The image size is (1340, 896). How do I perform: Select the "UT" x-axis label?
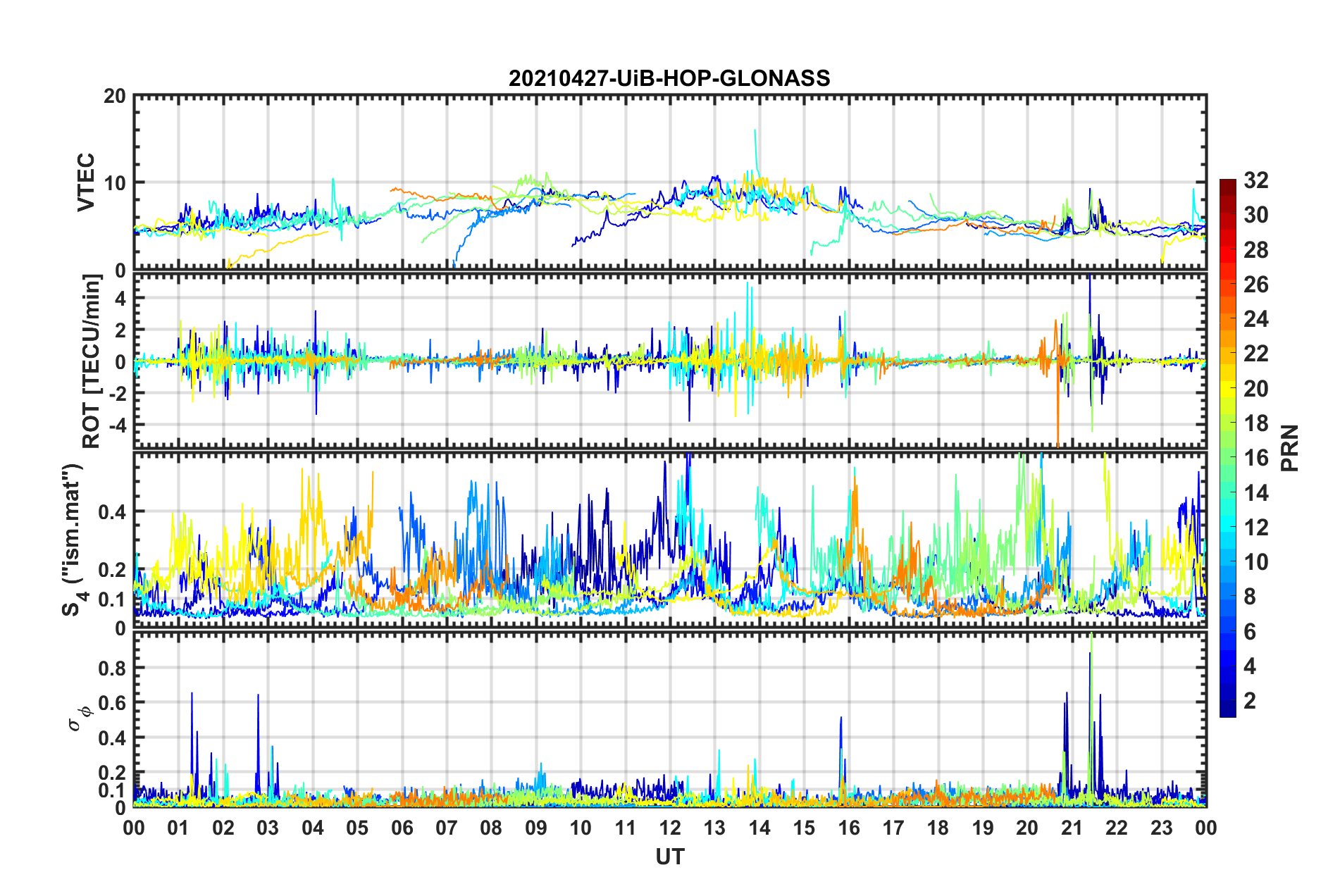670,857
